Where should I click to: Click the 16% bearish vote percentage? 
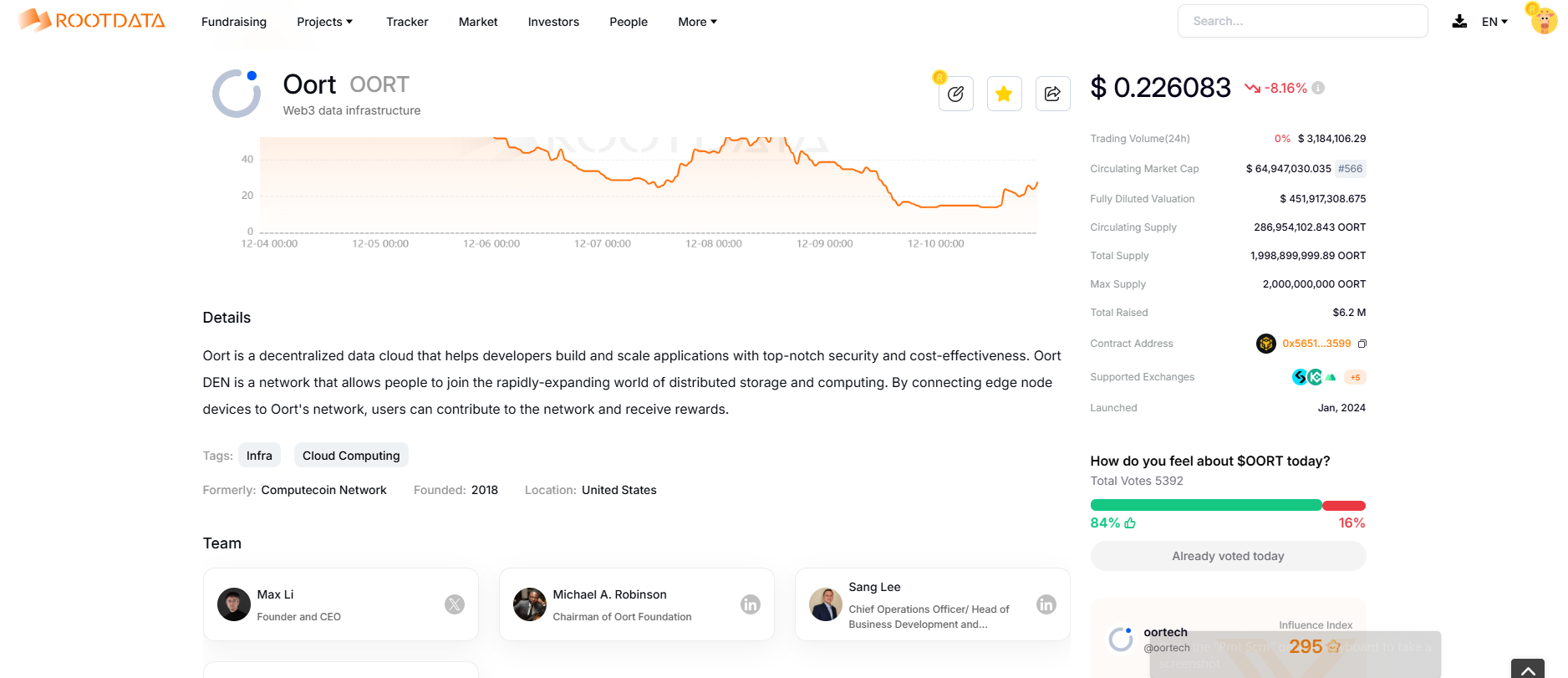click(x=1352, y=523)
